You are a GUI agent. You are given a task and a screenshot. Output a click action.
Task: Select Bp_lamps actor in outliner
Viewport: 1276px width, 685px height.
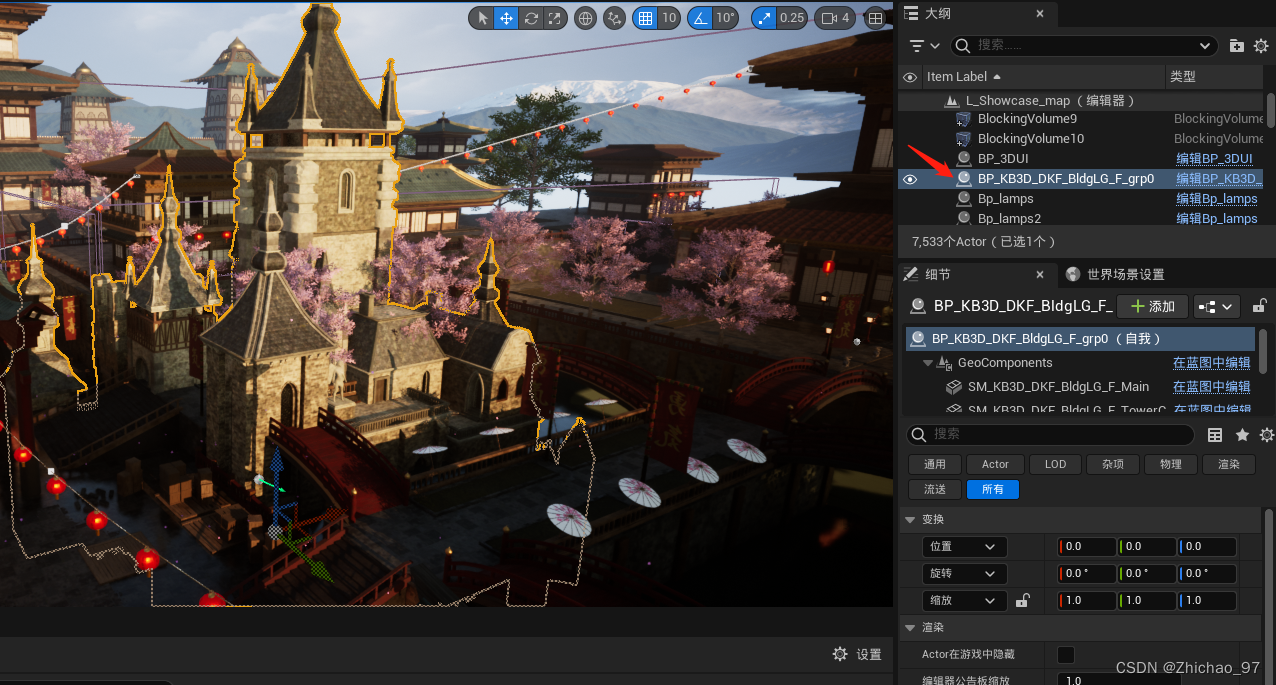[x=1006, y=198]
